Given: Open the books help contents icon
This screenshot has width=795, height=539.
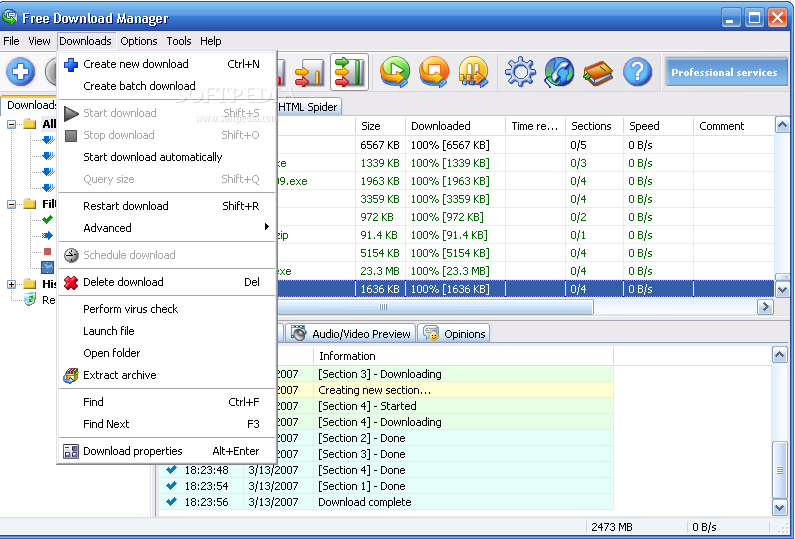Looking at the screenshot, I should 598,73.
